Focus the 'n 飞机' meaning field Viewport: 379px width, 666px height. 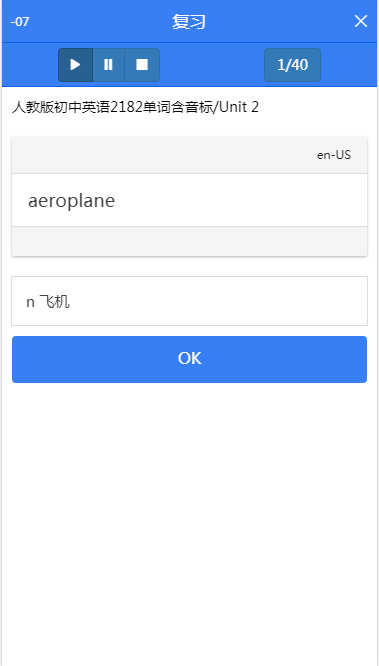[x=190, y=301]
